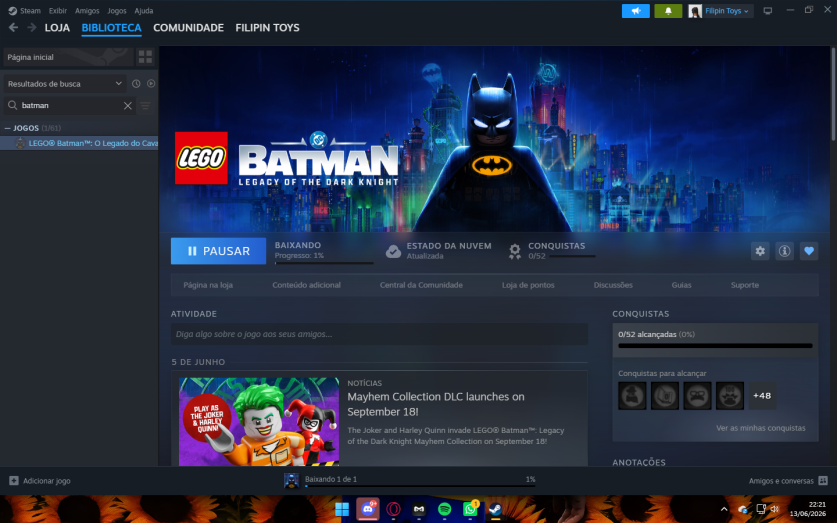
Task: Open advanced filters next to search
Action: [145, 106]
